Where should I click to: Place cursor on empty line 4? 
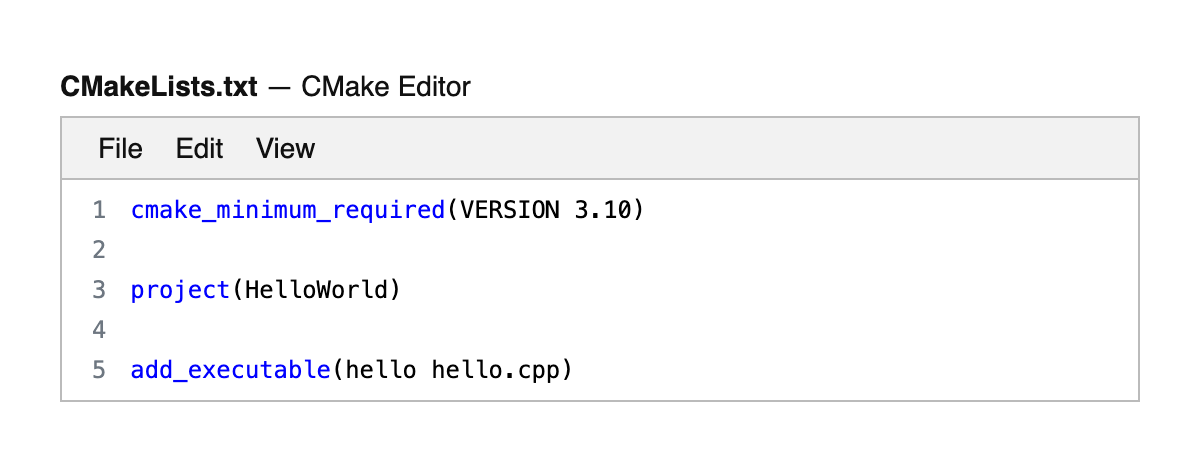pyautogui.click(x=400, y=330)
